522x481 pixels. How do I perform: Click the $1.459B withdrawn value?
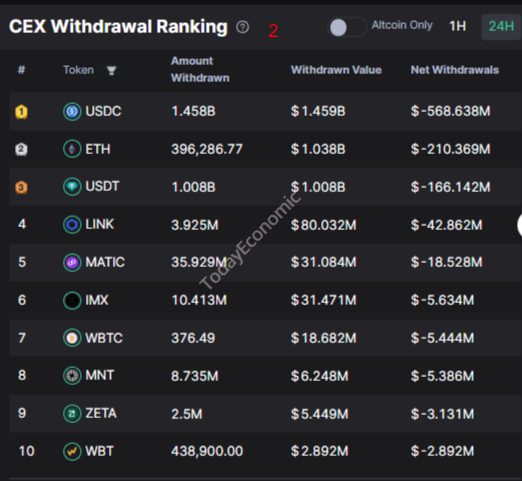318,111
